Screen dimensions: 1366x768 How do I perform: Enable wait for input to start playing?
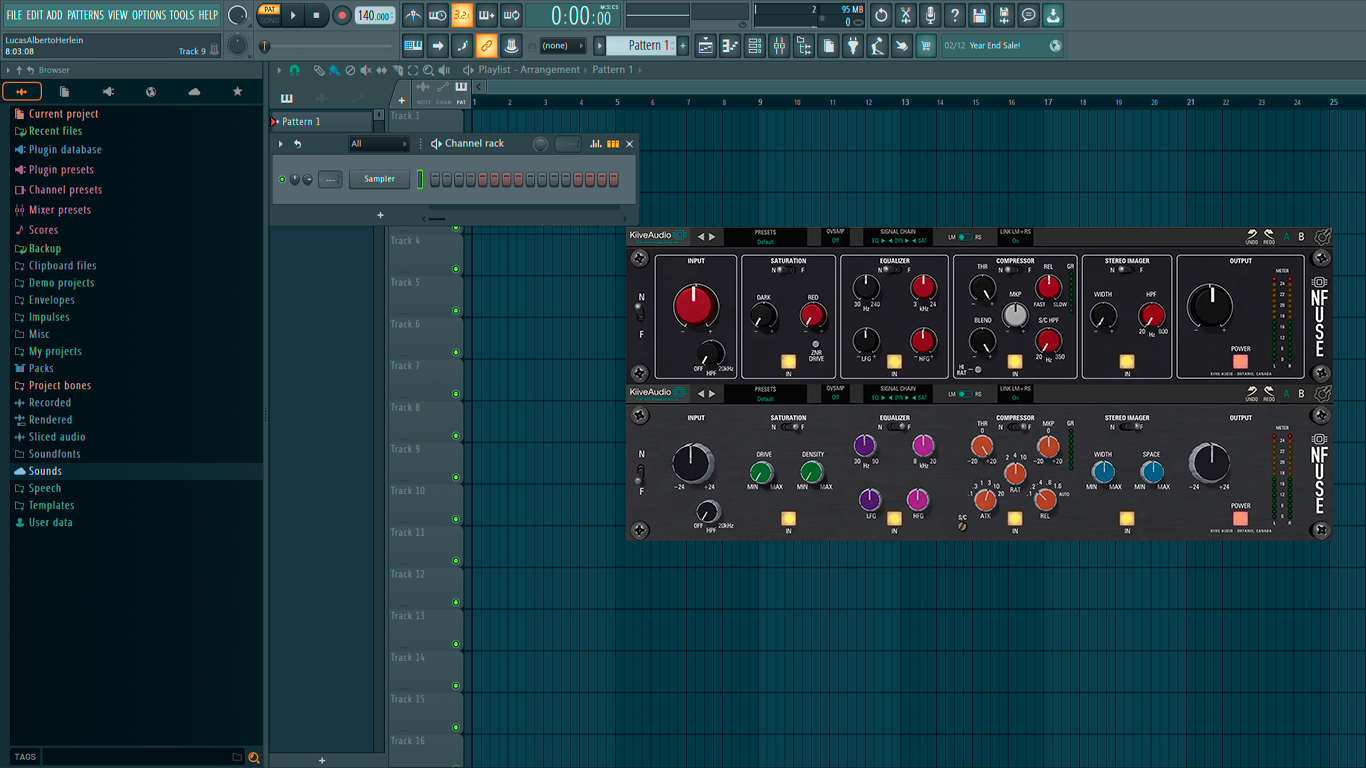(x=437, y=16)
